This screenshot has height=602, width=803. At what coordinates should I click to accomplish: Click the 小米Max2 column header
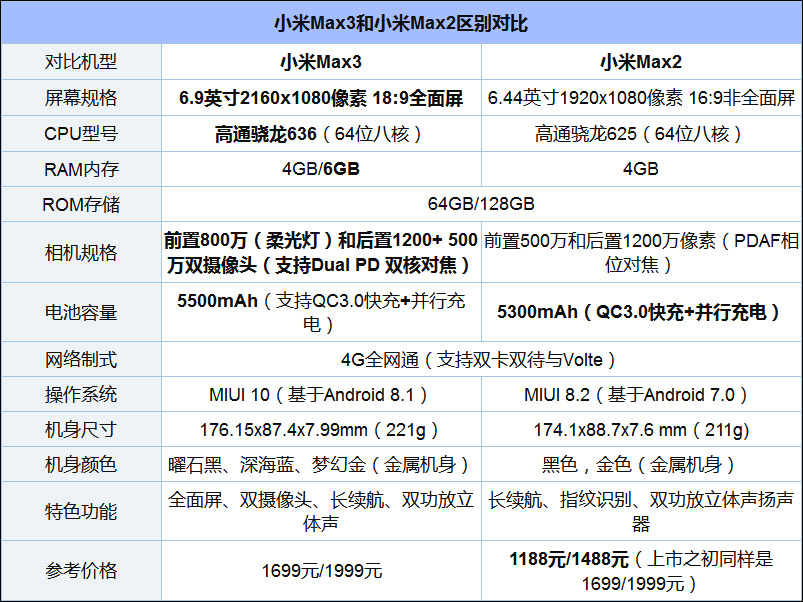641,62
